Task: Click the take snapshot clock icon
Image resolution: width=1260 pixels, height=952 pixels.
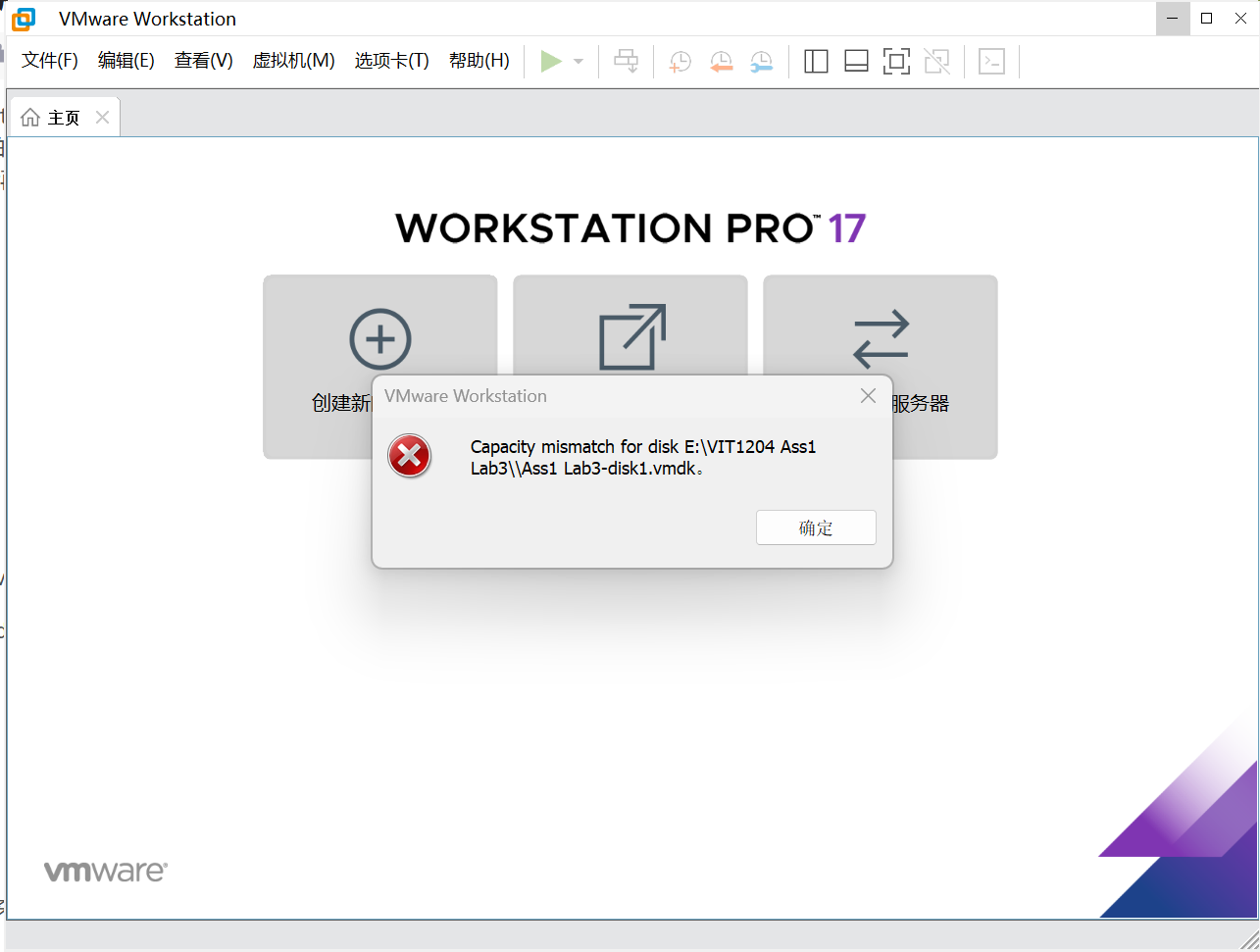Action: pyautogui.click(x=680, y=62)
